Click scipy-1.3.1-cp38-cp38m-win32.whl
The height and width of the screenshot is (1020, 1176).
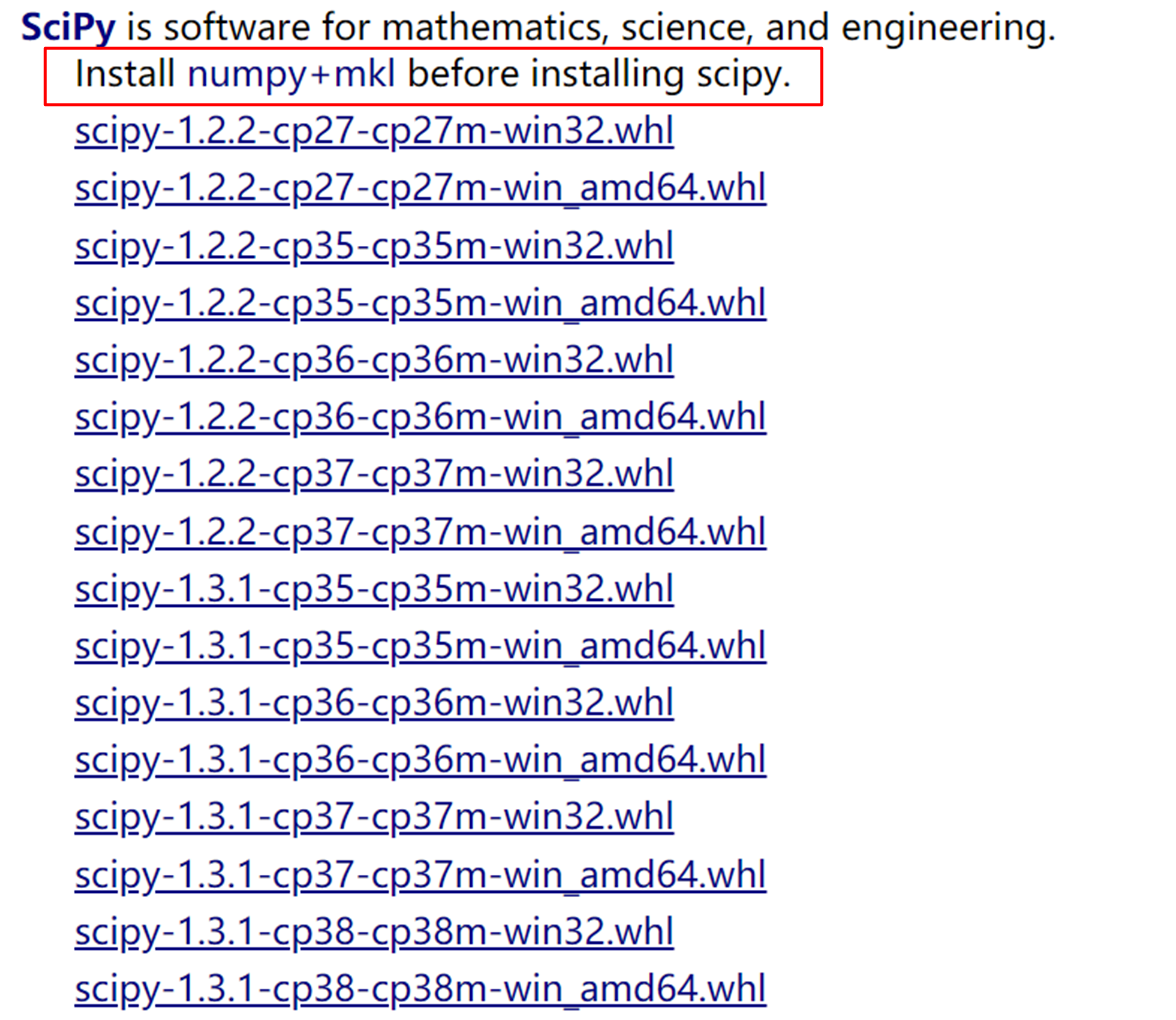pyautogui.click(x=374, y=933)
